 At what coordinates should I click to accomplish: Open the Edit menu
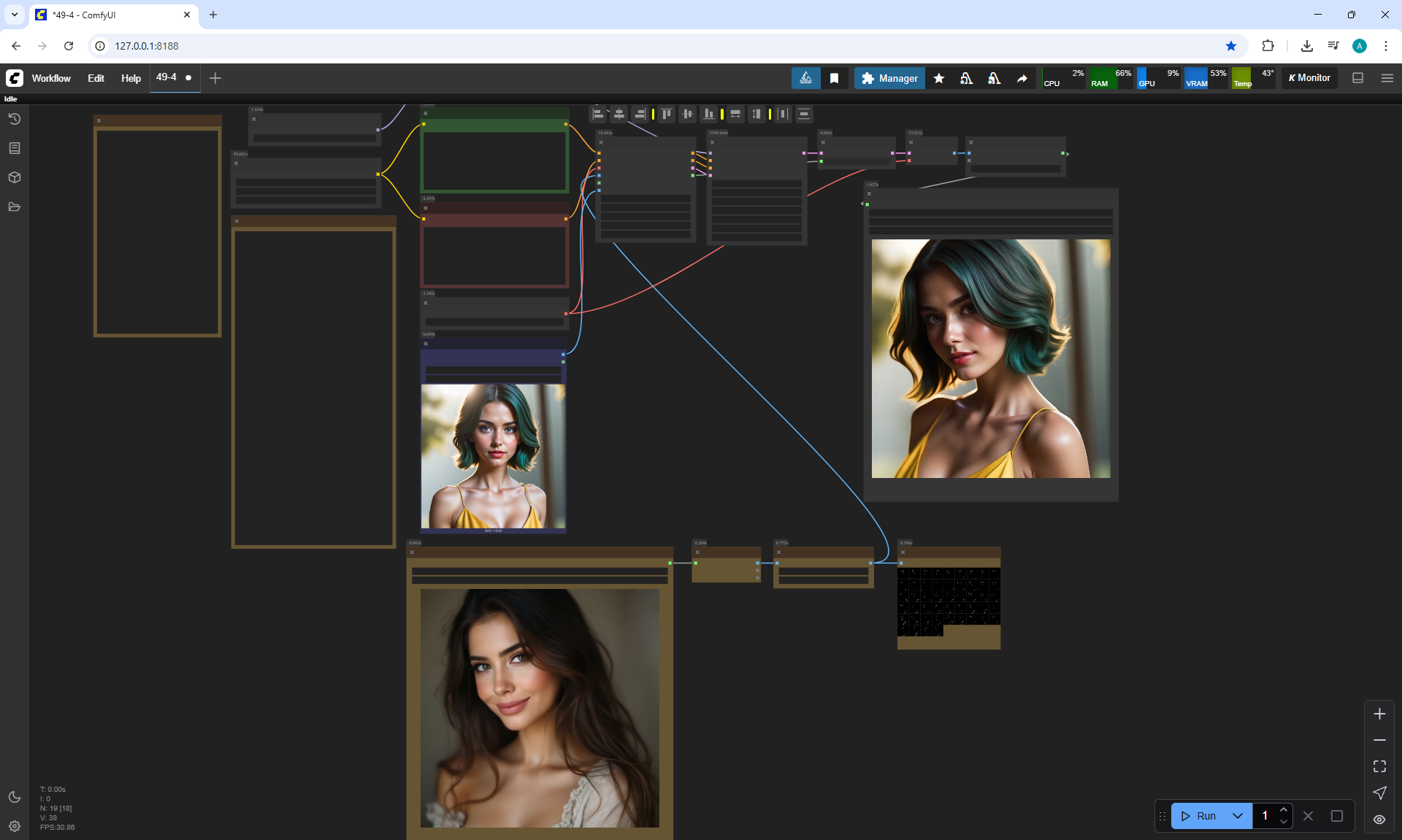[96, 78]
